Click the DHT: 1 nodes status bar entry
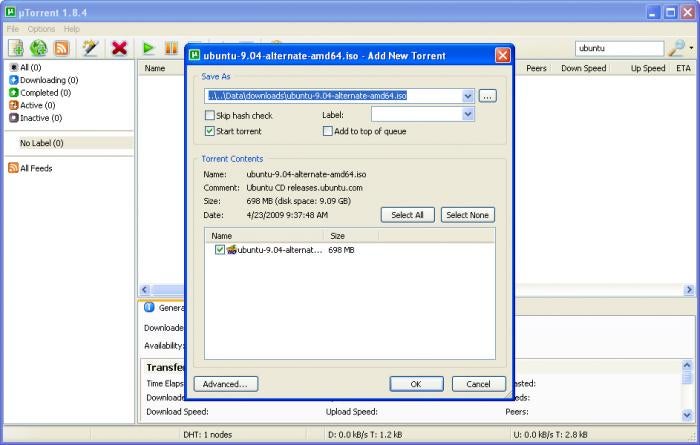The height and width of the screenshot is (445, 700). point(208,434)
